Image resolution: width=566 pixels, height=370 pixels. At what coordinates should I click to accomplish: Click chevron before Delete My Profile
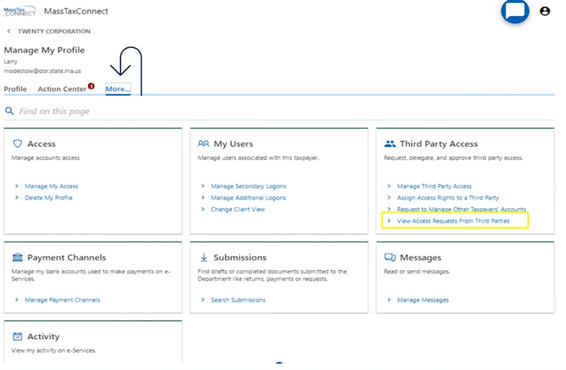[x=17, y=197]
